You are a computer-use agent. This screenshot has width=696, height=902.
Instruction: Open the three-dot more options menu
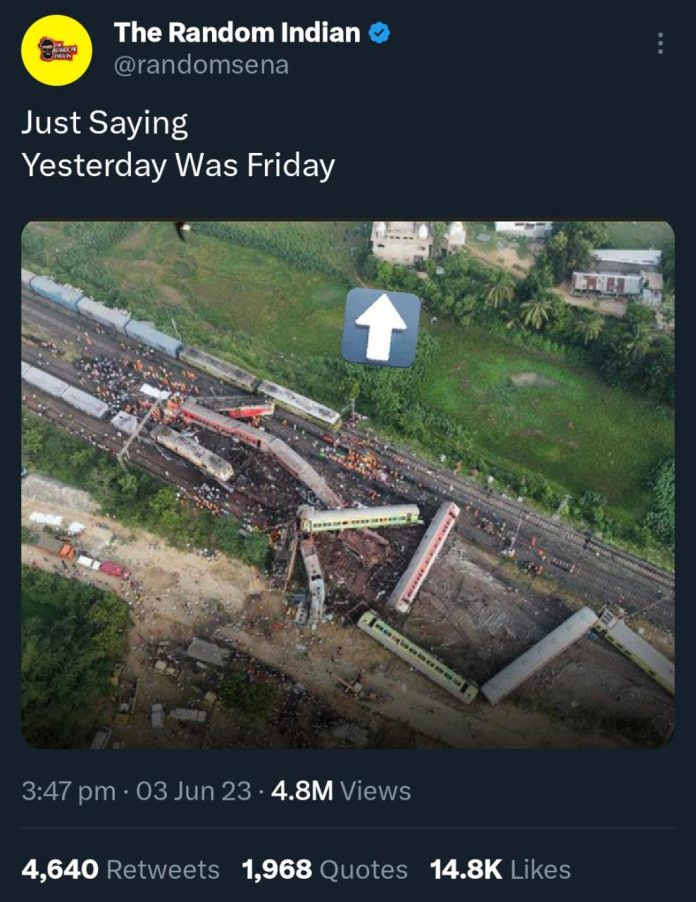pos(660,44)
